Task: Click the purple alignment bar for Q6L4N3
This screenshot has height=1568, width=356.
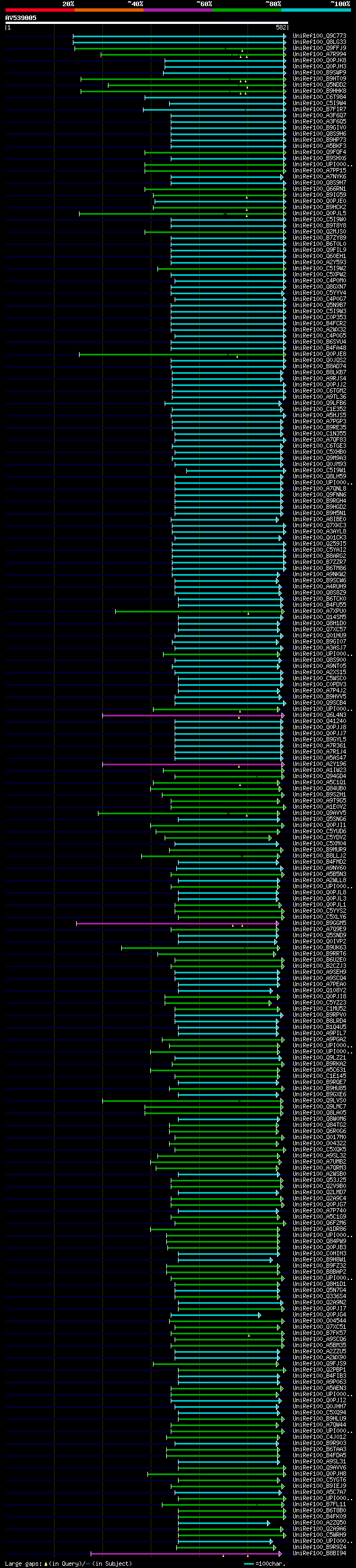Action: click(194, 715)
